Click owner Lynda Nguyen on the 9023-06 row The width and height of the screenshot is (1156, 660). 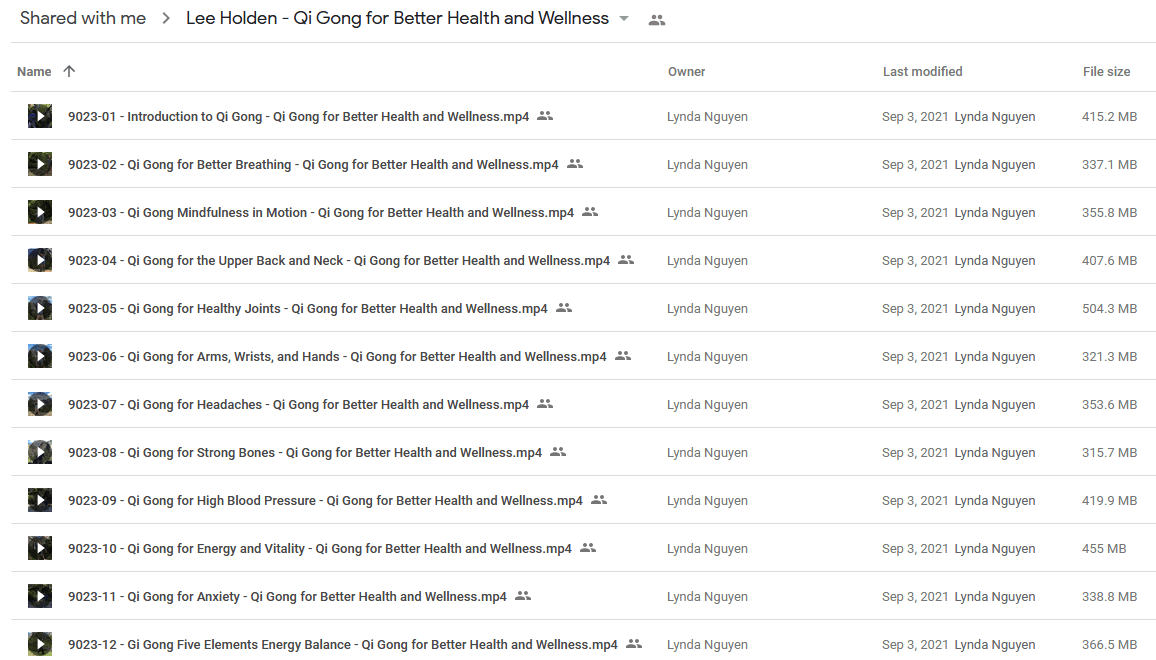tap(707, 356)
